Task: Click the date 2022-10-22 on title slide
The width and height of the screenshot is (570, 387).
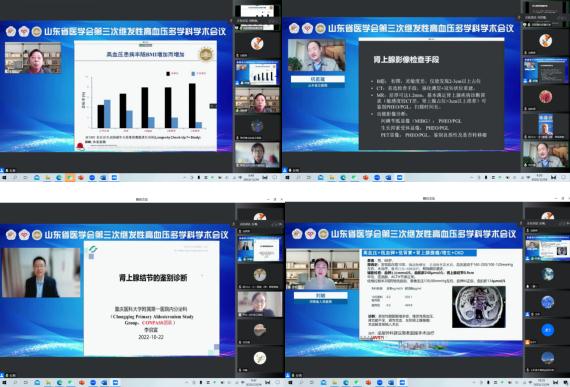Action: click(x=151, y=337)
